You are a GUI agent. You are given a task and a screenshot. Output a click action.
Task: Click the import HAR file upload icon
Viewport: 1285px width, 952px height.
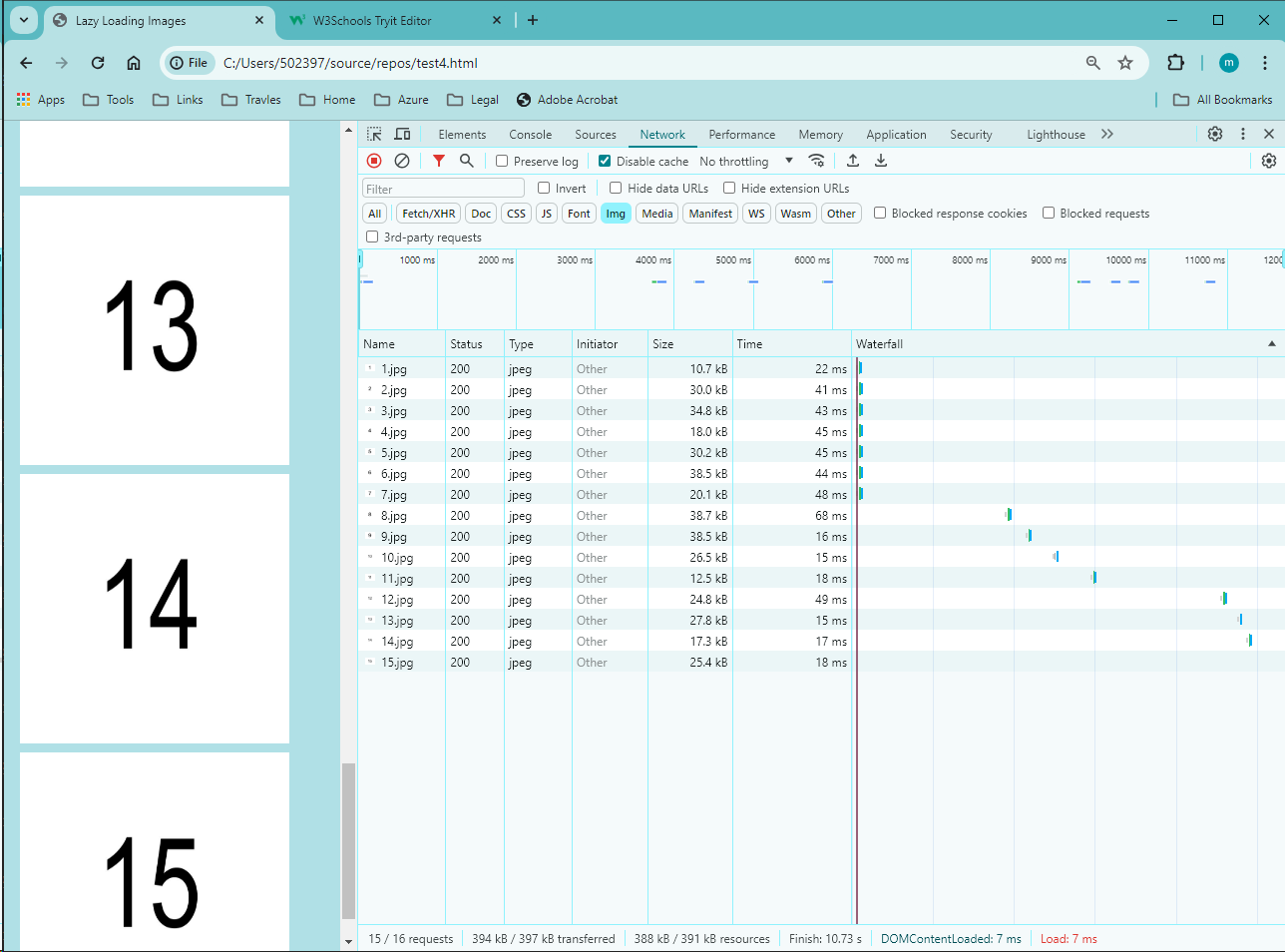(x=853, y=161)
